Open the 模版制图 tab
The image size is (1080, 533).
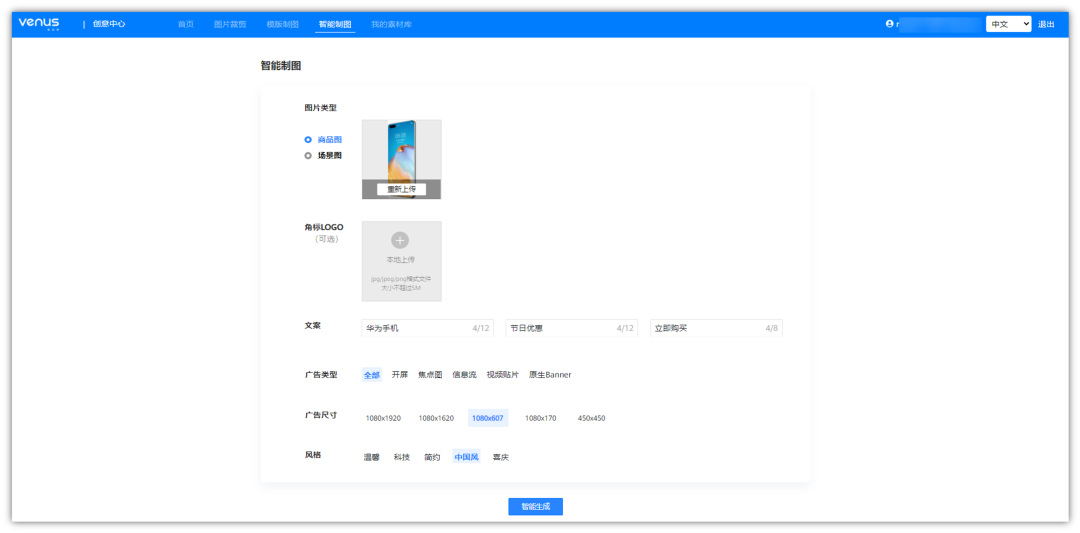[x=282, y=24]
